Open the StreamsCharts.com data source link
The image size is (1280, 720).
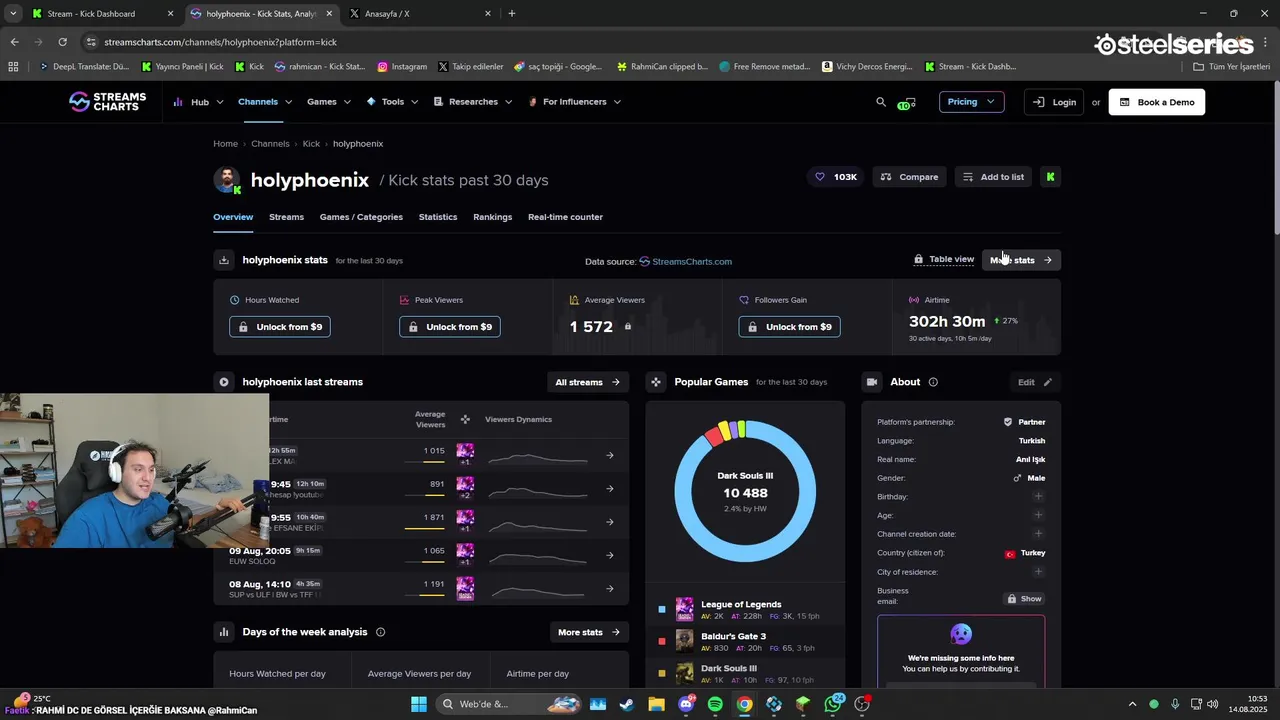686,262
